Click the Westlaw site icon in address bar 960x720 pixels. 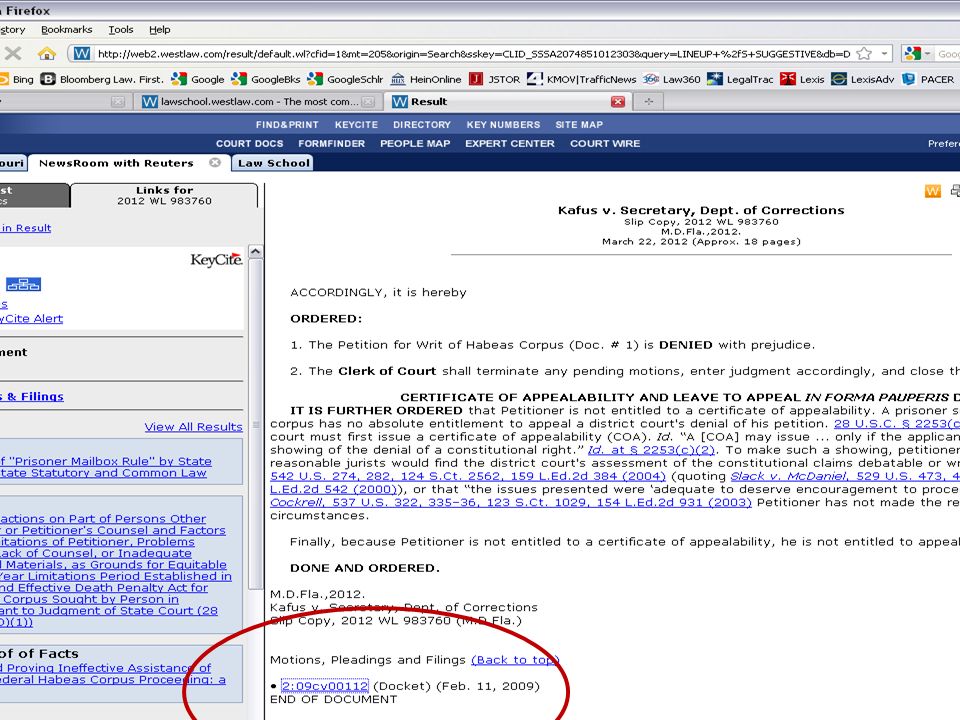pyautogui.click(x=82, y=54)
